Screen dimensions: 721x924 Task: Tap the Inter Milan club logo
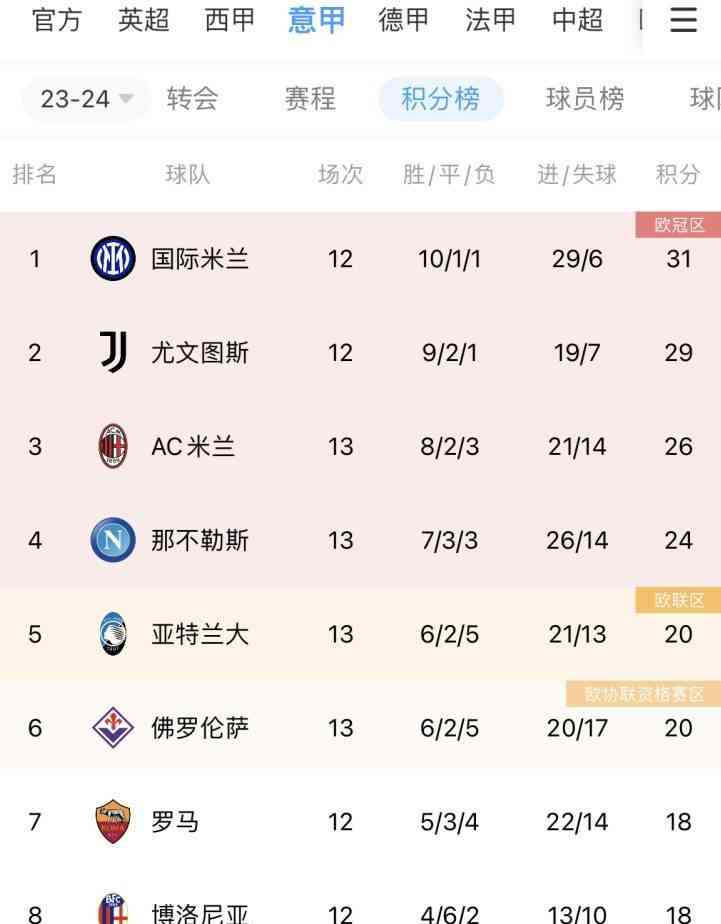(x=113, y=258)
